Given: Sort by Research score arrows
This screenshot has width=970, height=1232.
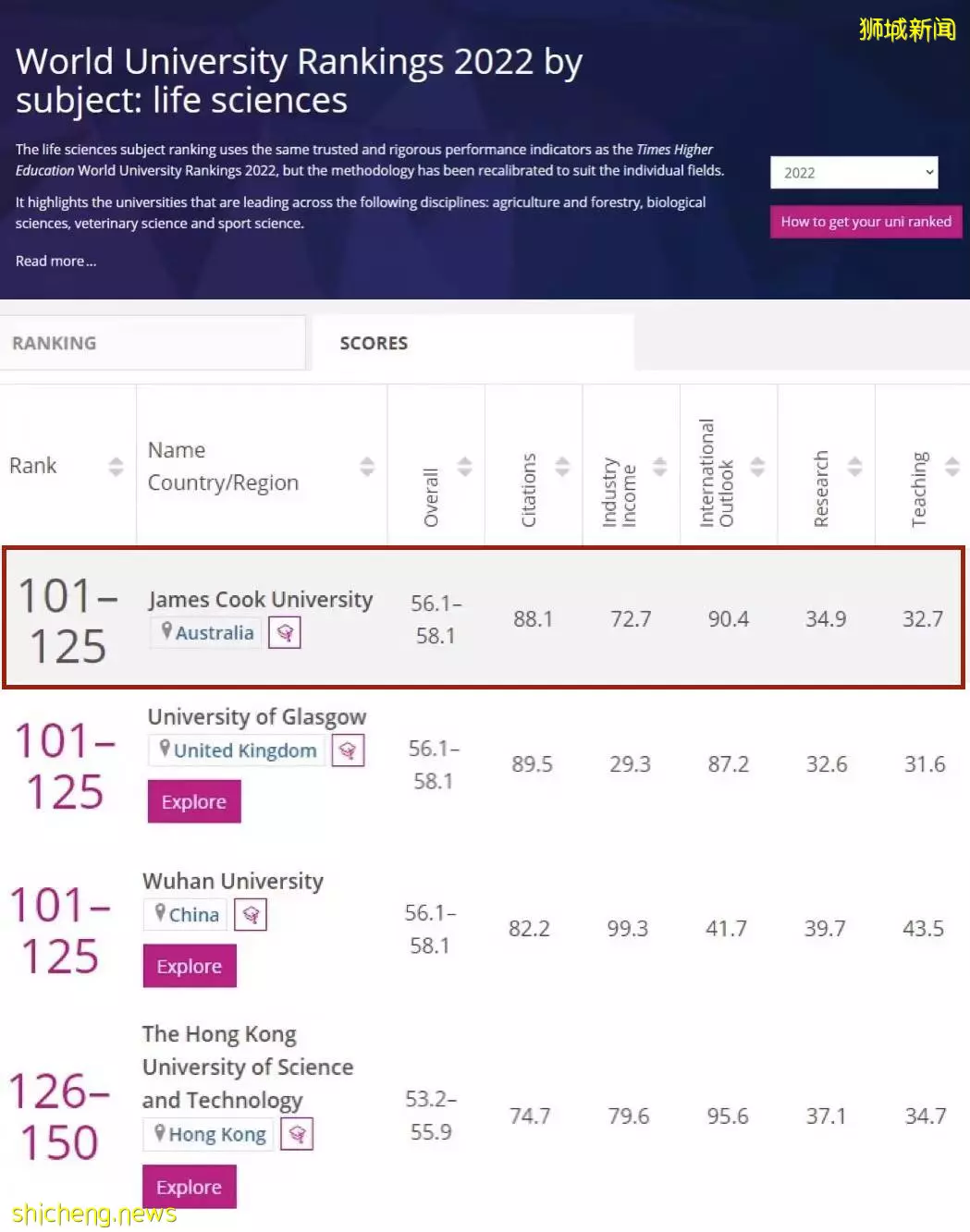Looking at the screenshot, I should tap(854, 467).
